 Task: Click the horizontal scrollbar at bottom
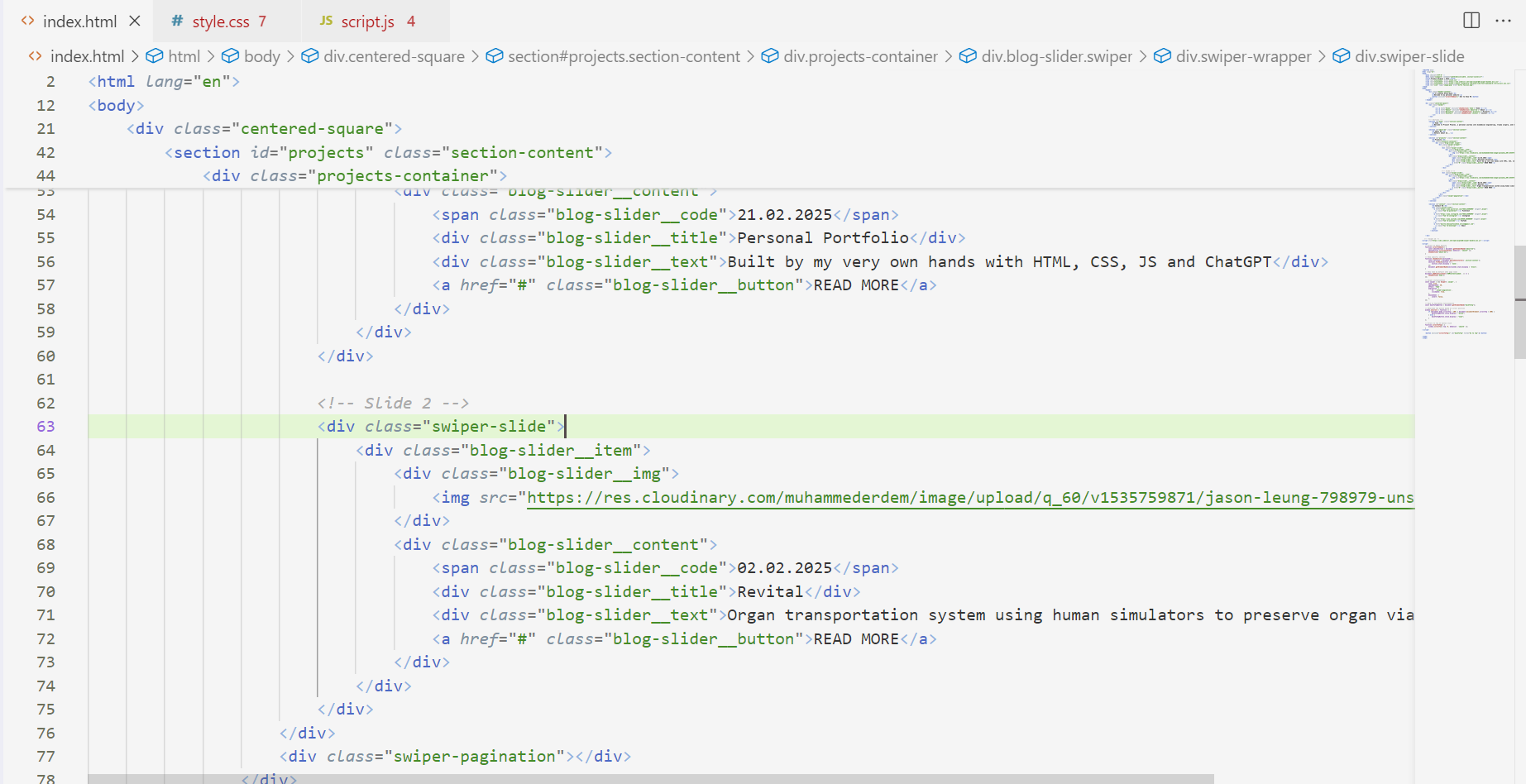pyautogui.click(x=651, y=779)
